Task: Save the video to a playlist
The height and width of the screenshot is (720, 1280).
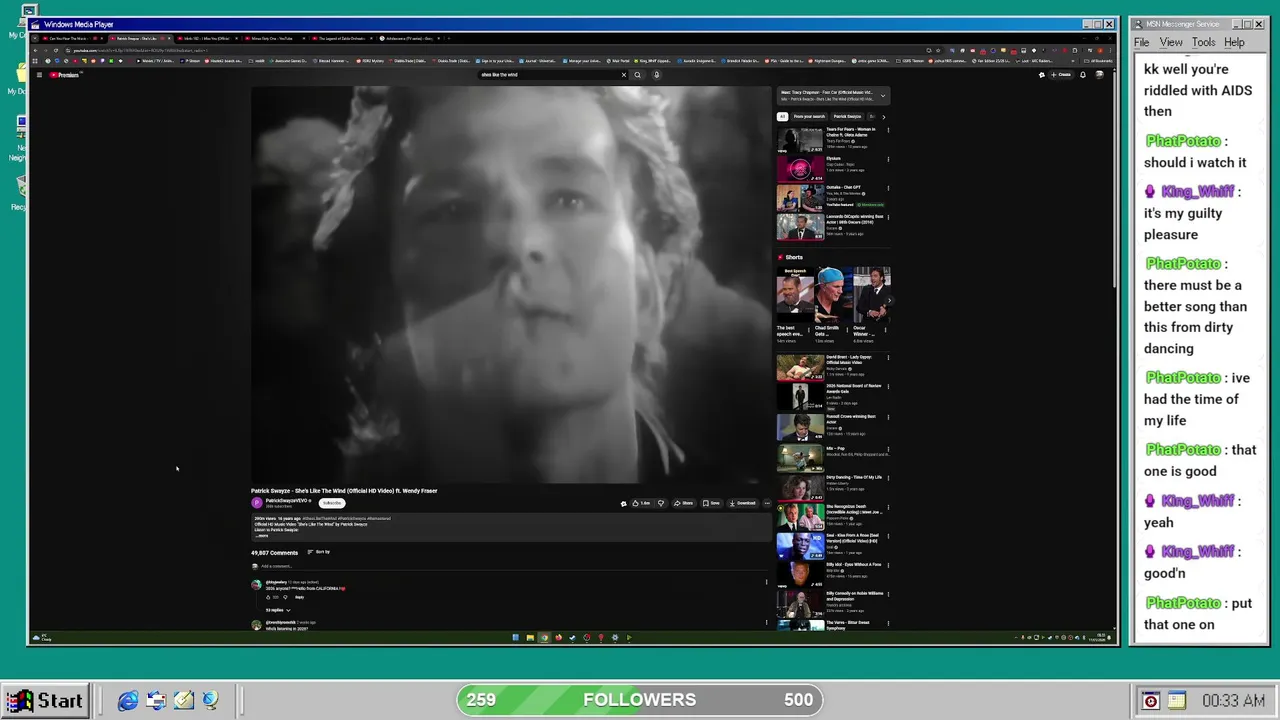Action: click(x=711, y=503)
